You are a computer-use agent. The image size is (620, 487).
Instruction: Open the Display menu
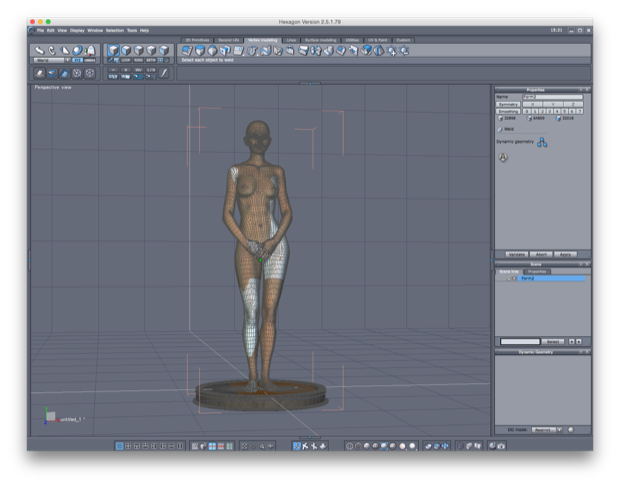(x=77, y=30)
